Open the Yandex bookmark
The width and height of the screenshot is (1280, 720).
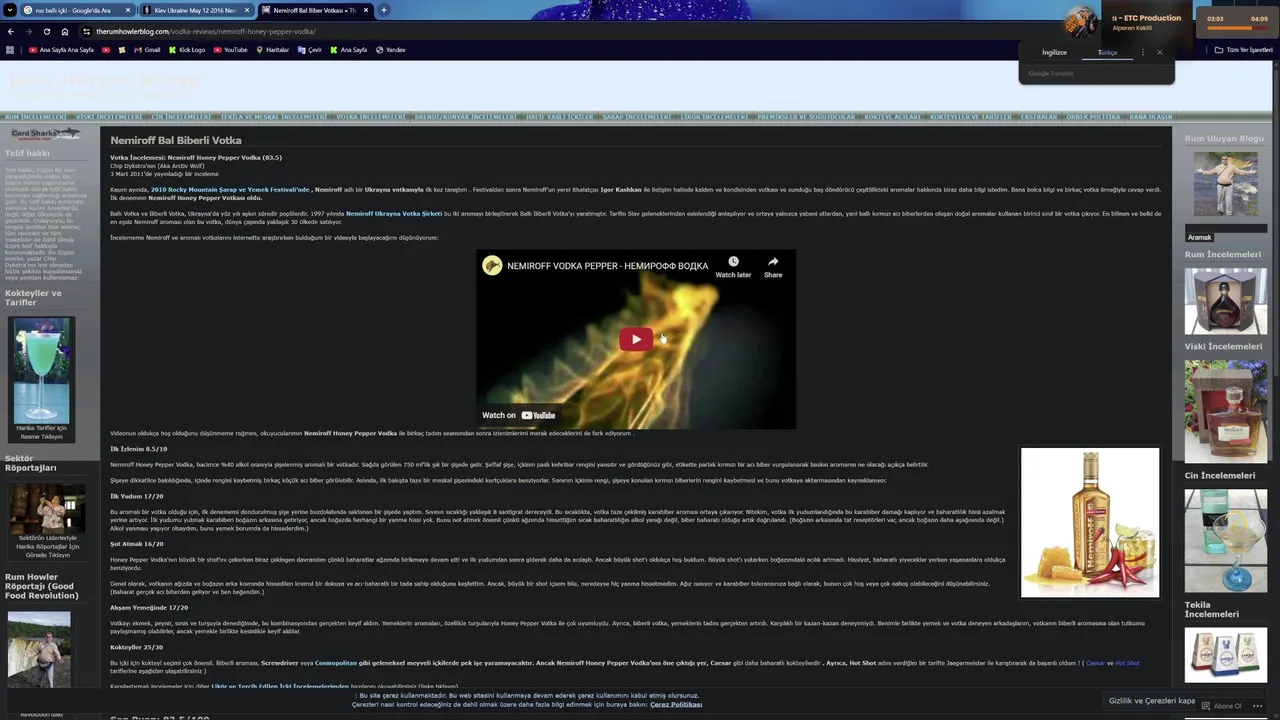tap(391, 50)
